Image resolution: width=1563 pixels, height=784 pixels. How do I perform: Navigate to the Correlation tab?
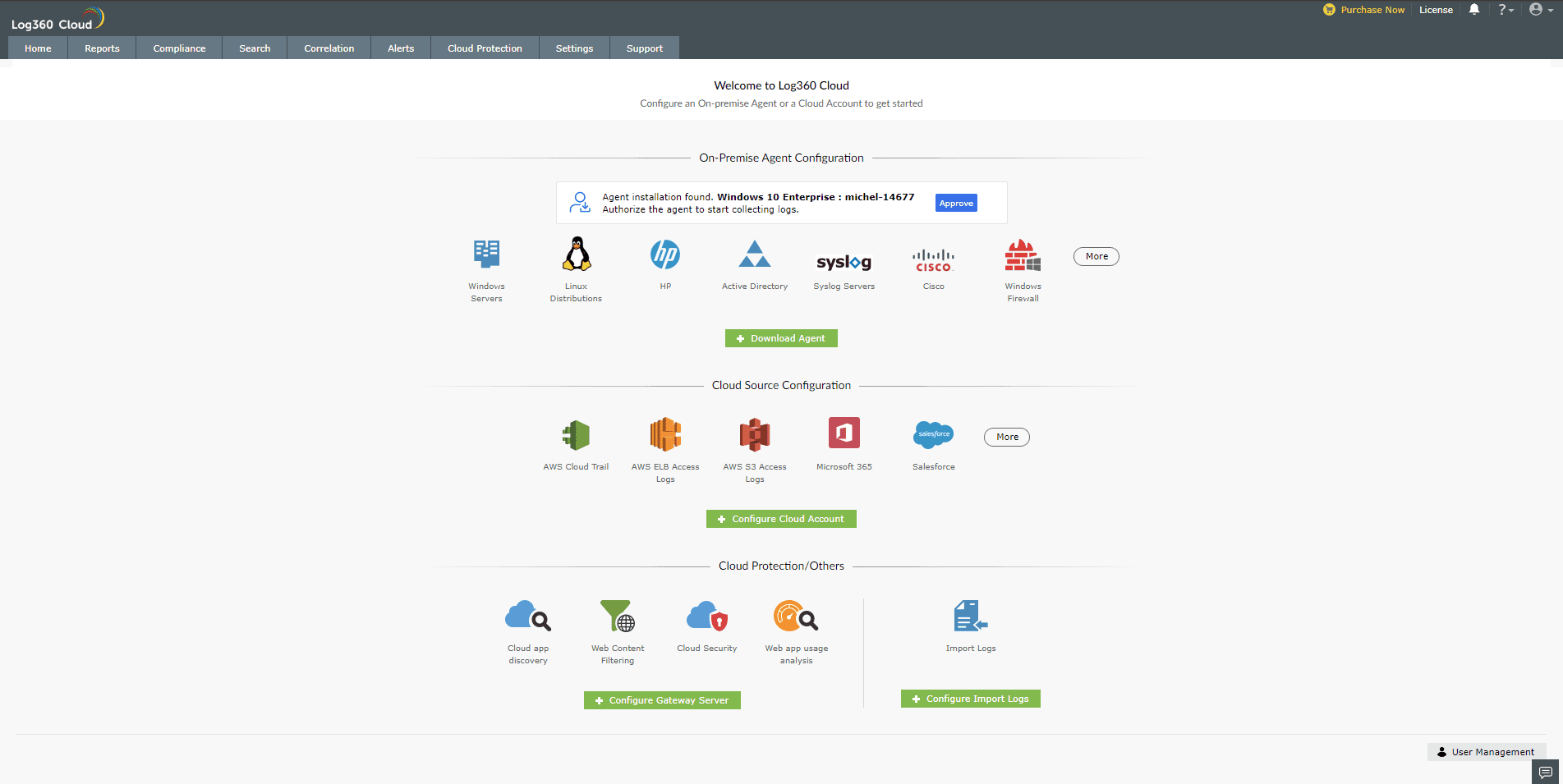pos(329,48)
